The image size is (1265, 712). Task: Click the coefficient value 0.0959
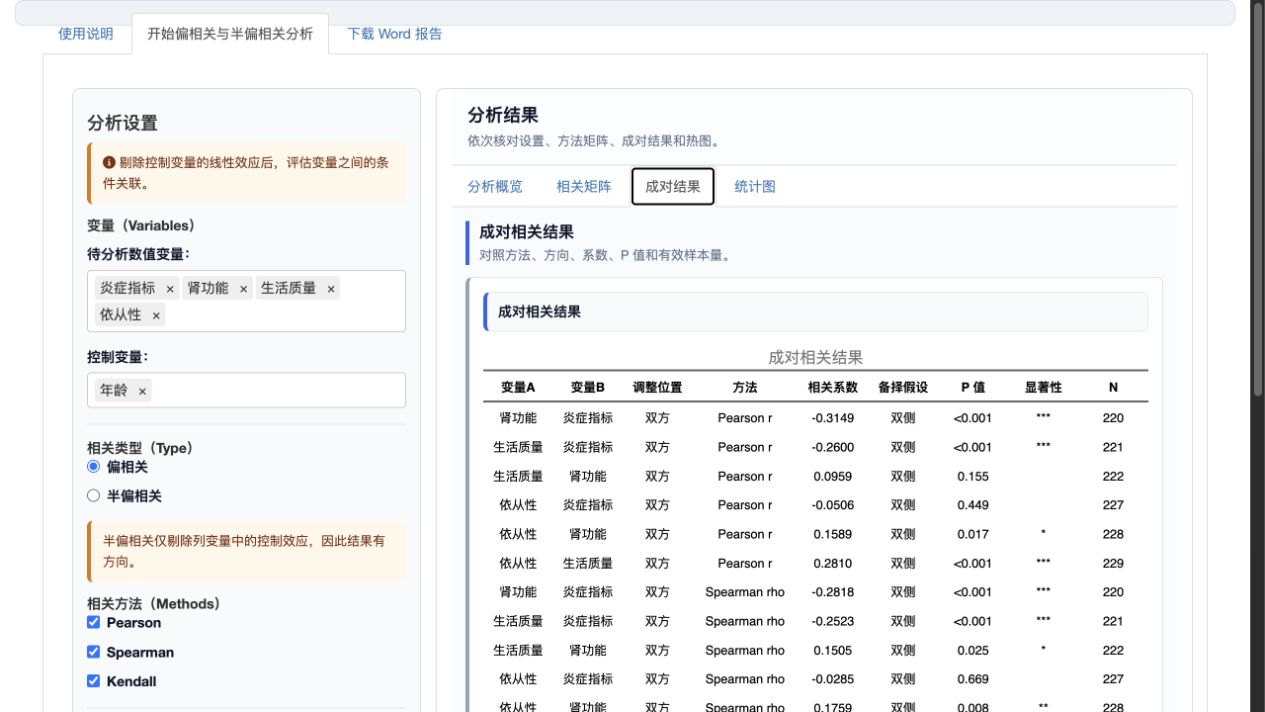[833, 476]
